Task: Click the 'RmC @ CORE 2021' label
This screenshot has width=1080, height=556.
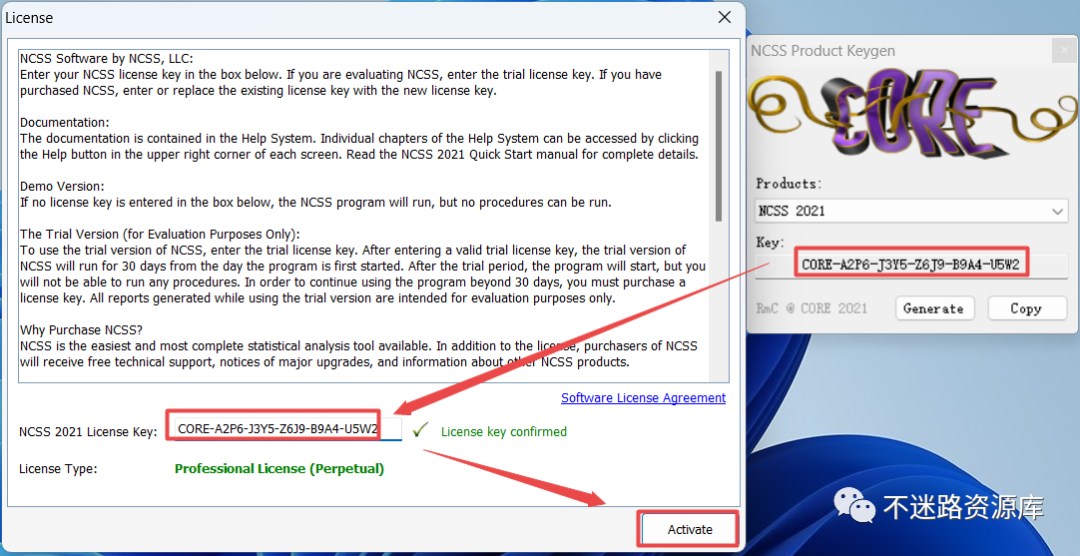Action: click(x=811, y=308)
